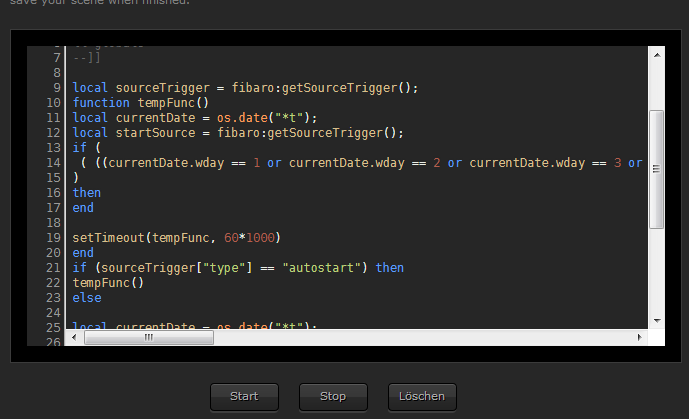The width and height of the screenshot is (689, 419).
Task: Click the vertical scrollbar down arrow
Action: point(656,319)
